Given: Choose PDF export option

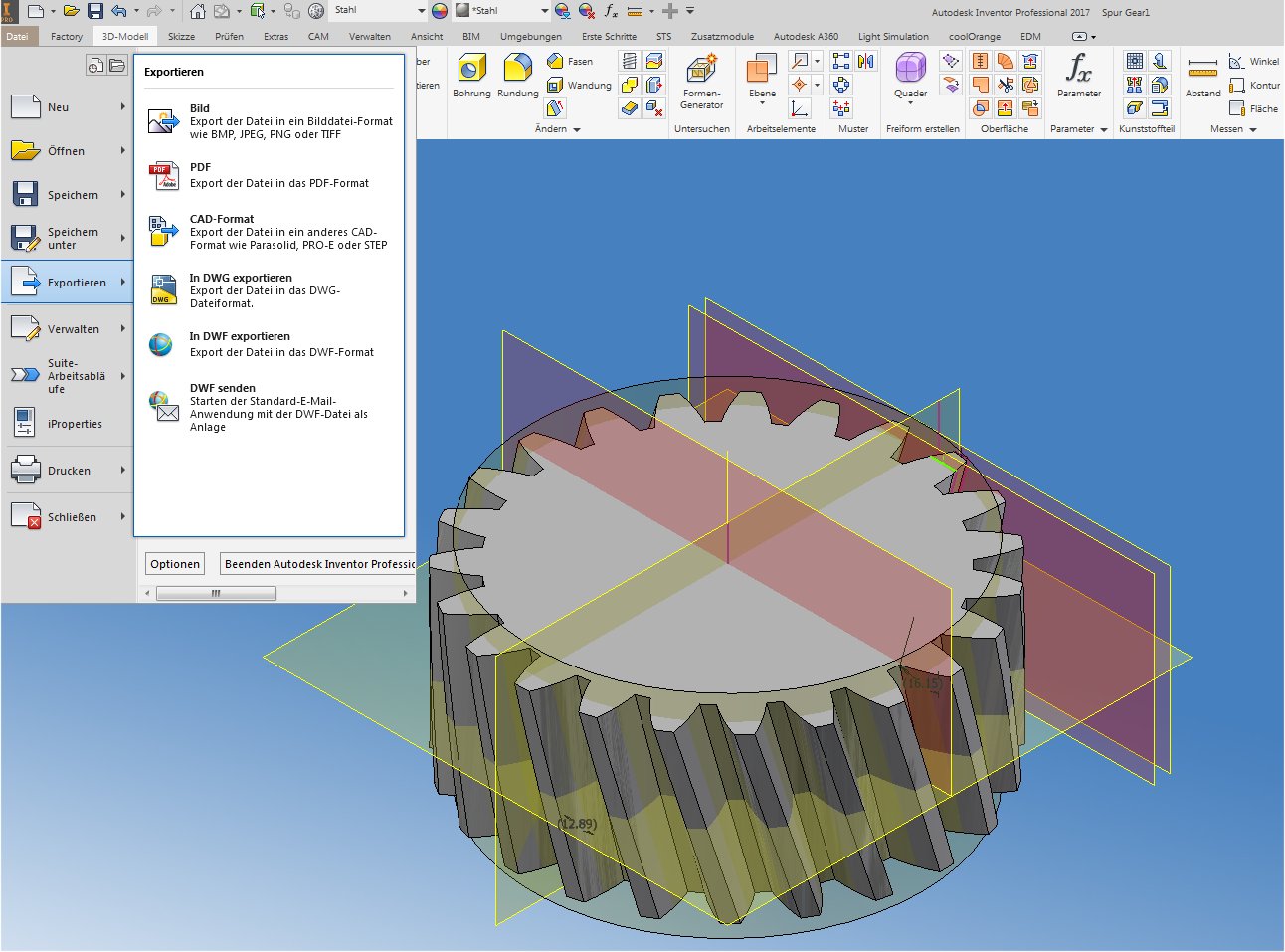Looking at the screenshot, I should (270, 175).
